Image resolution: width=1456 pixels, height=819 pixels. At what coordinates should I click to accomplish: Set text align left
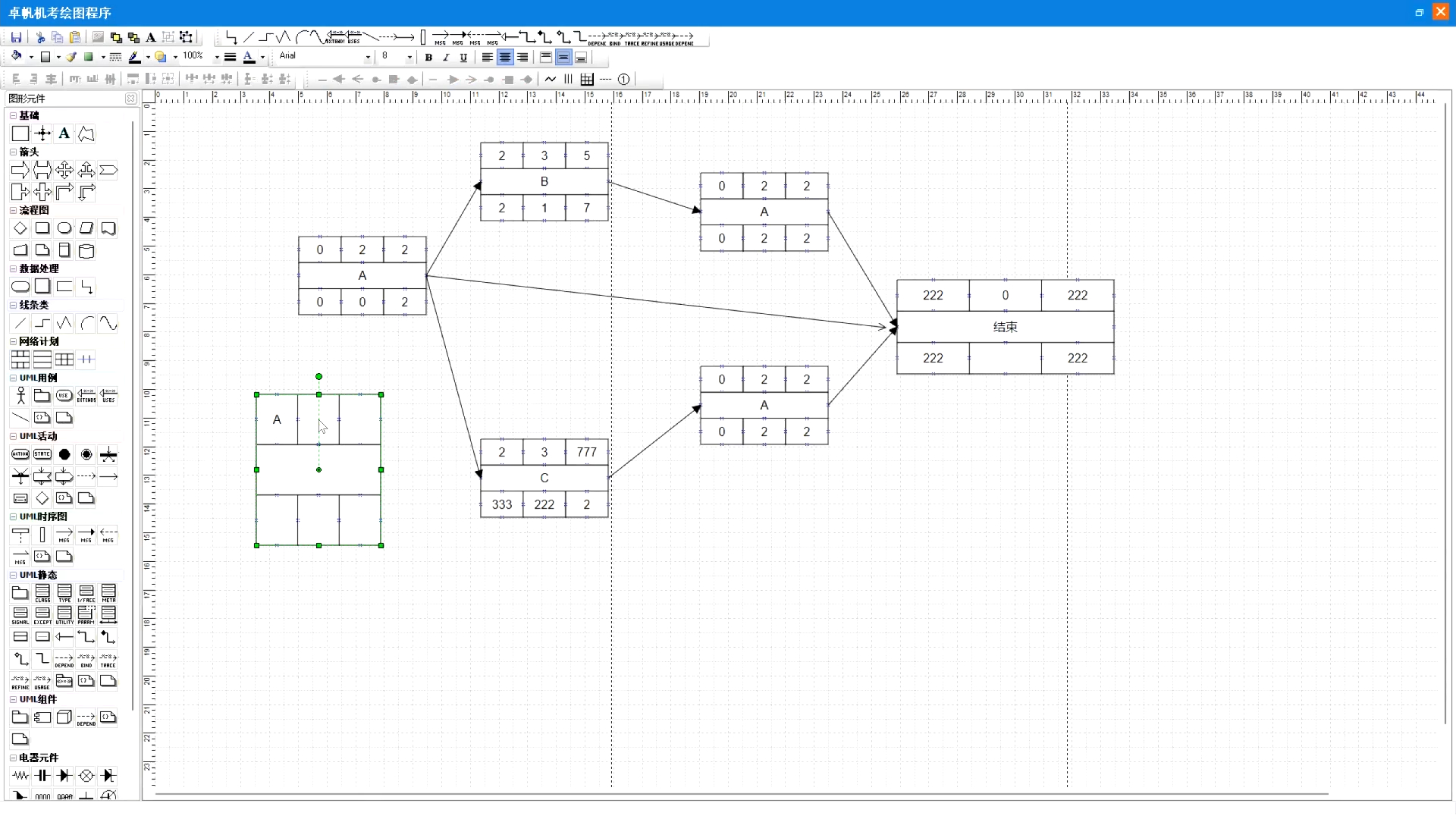487,57
